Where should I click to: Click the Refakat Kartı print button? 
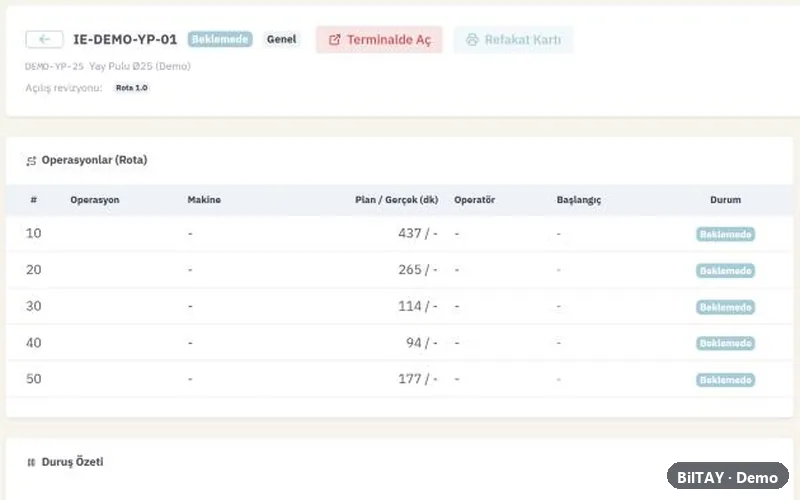coord(514,40)
